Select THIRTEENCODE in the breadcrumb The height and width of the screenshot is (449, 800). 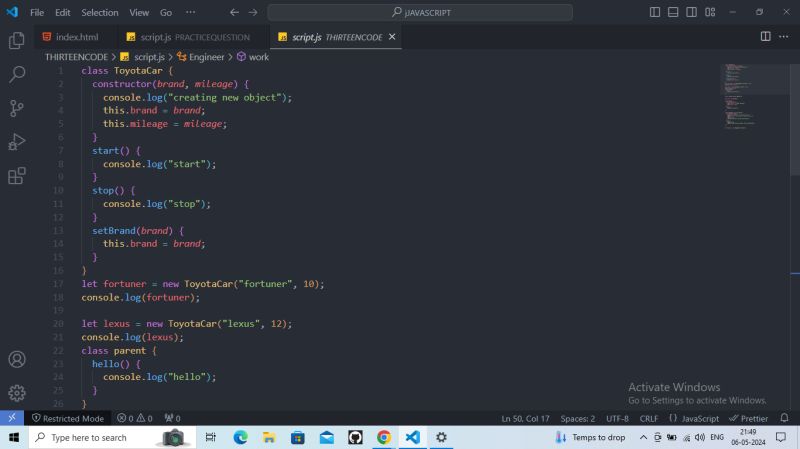tap(76, 57)
